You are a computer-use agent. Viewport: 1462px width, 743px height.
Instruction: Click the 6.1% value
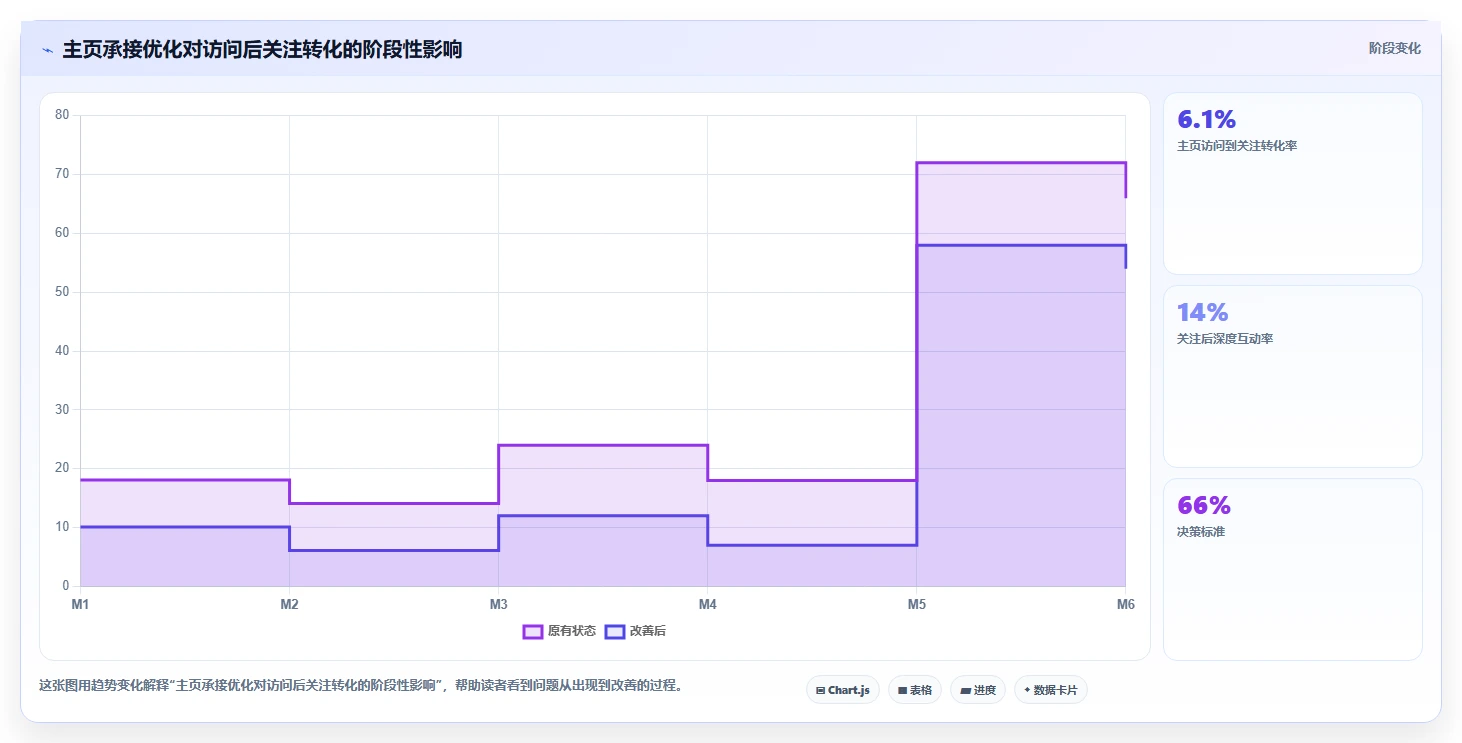point(1207,120)
